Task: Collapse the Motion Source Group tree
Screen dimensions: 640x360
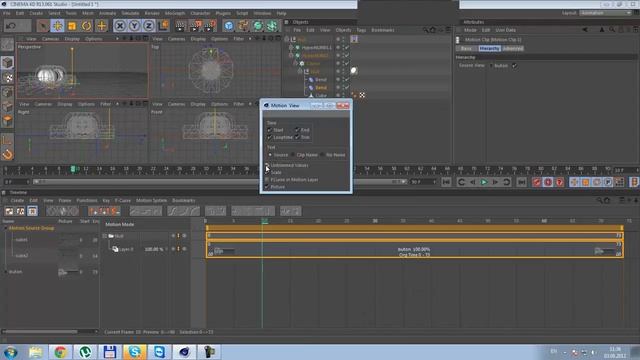Action: click(6, 228)
